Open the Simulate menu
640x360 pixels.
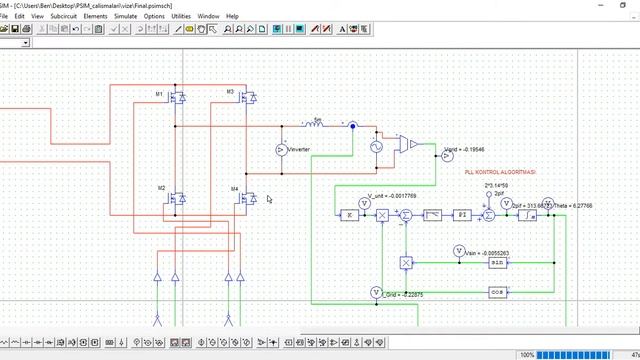coord(125,16)
